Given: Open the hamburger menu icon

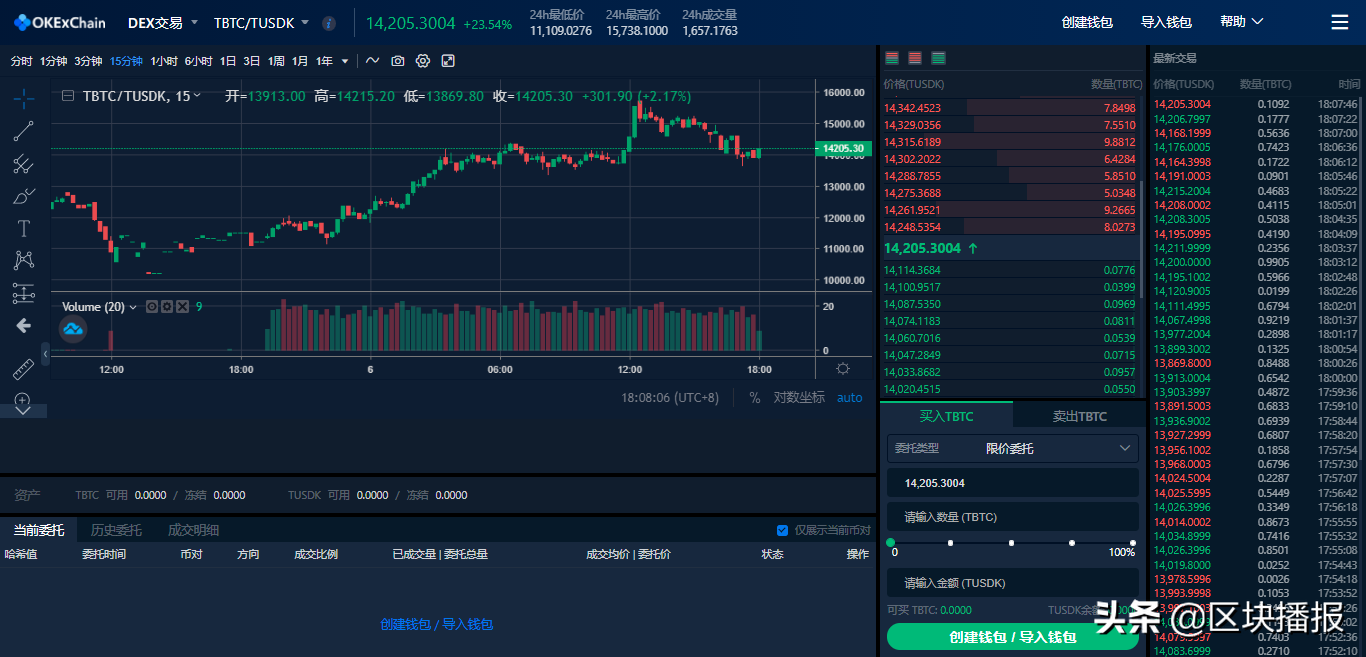Looking at the screenshot, I should point(1340,22).
